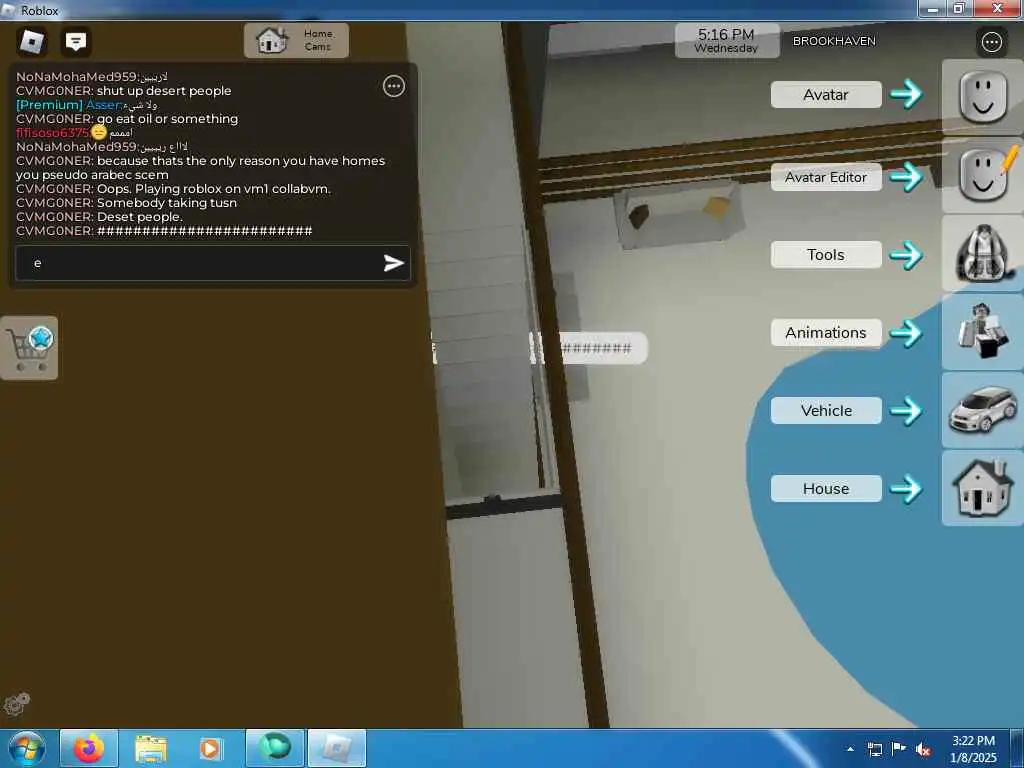Open the Roblox main menu icon
Screen dimensions: 1024x768
tap(31, 41)
